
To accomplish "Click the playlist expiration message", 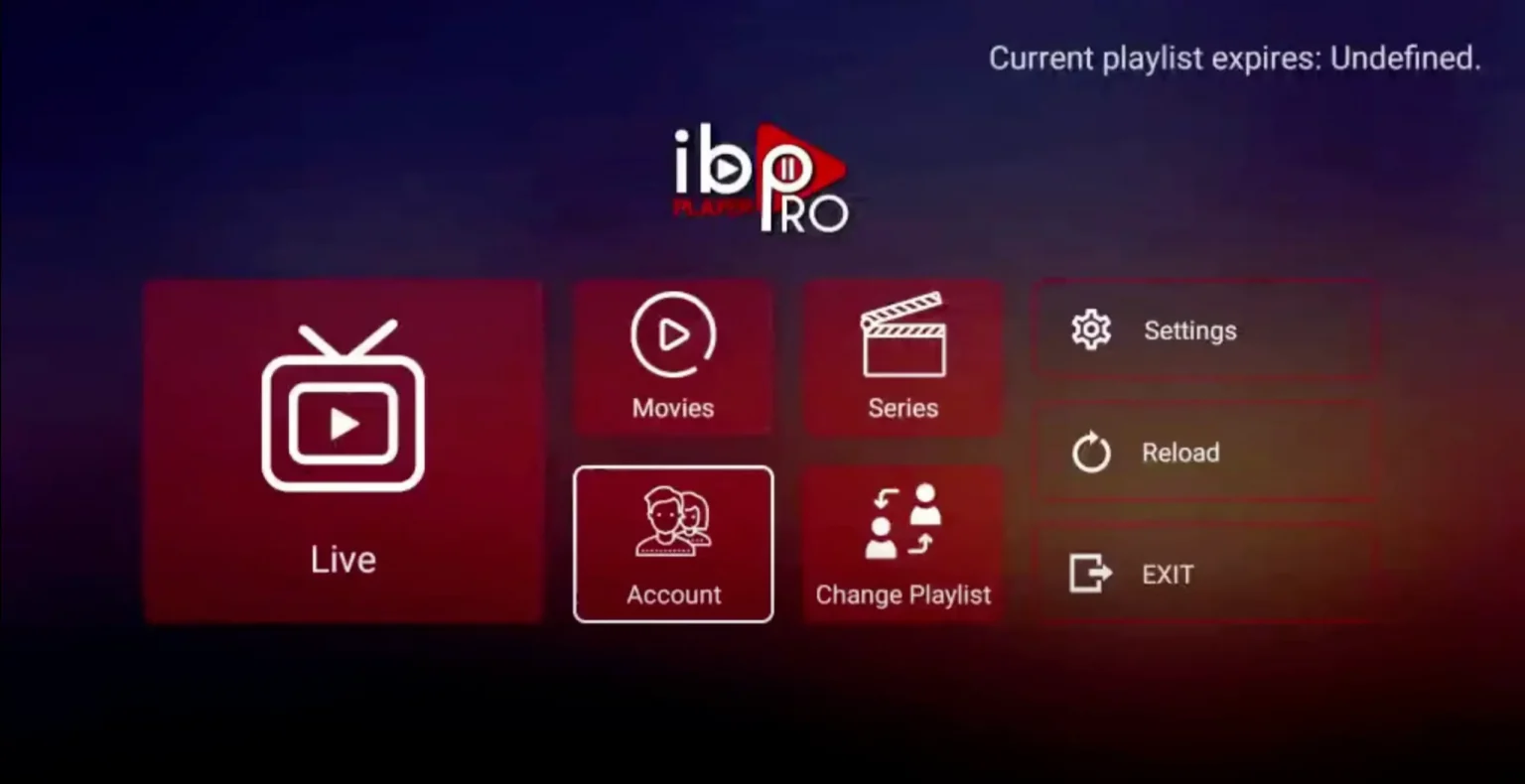I will pos(1234,58).
